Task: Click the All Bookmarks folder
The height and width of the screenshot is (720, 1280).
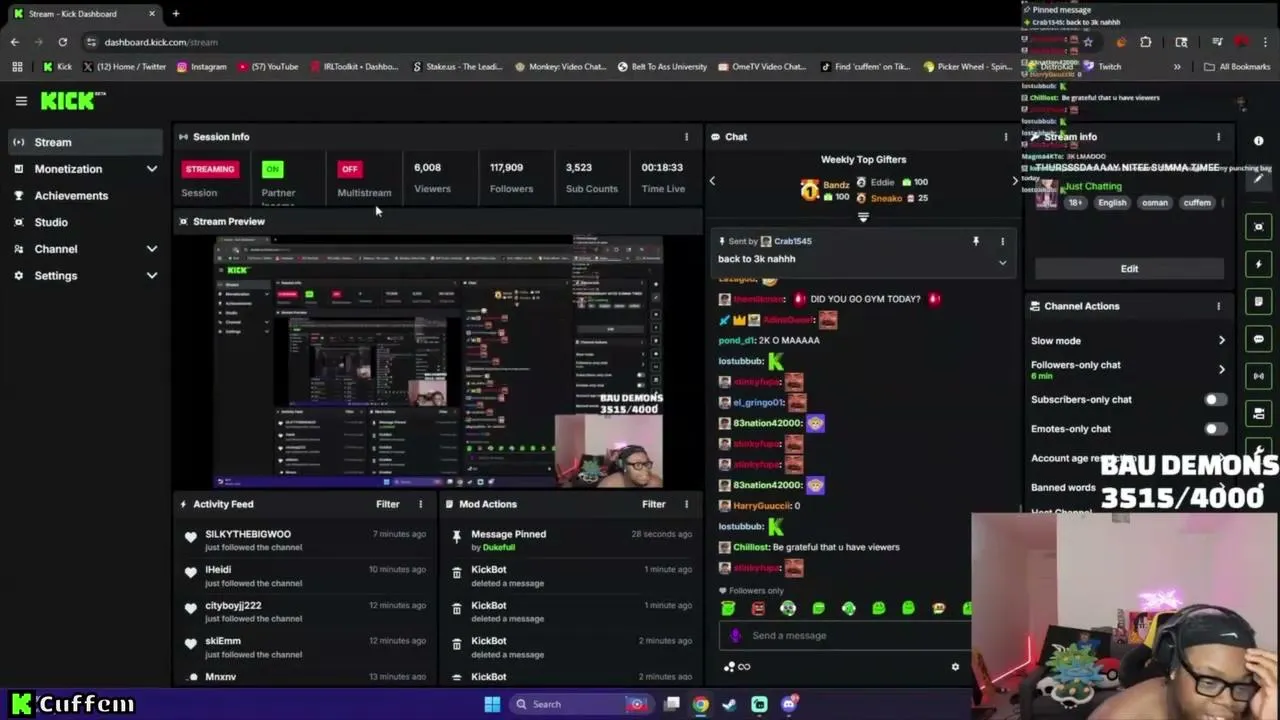Action: [x=1236, y=67]
